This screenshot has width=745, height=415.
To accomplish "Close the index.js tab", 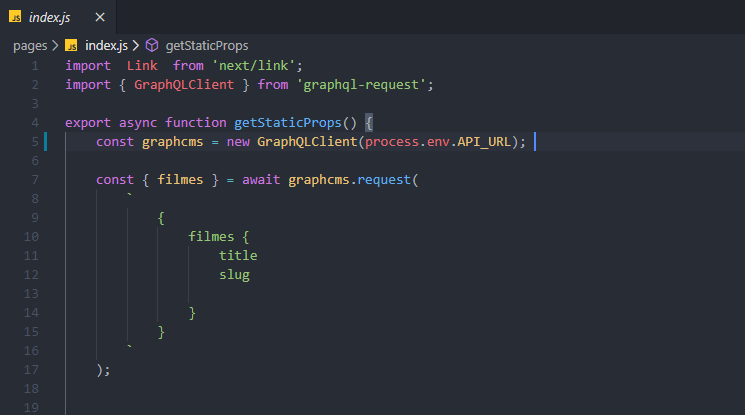I will click(x=100, y=17).
